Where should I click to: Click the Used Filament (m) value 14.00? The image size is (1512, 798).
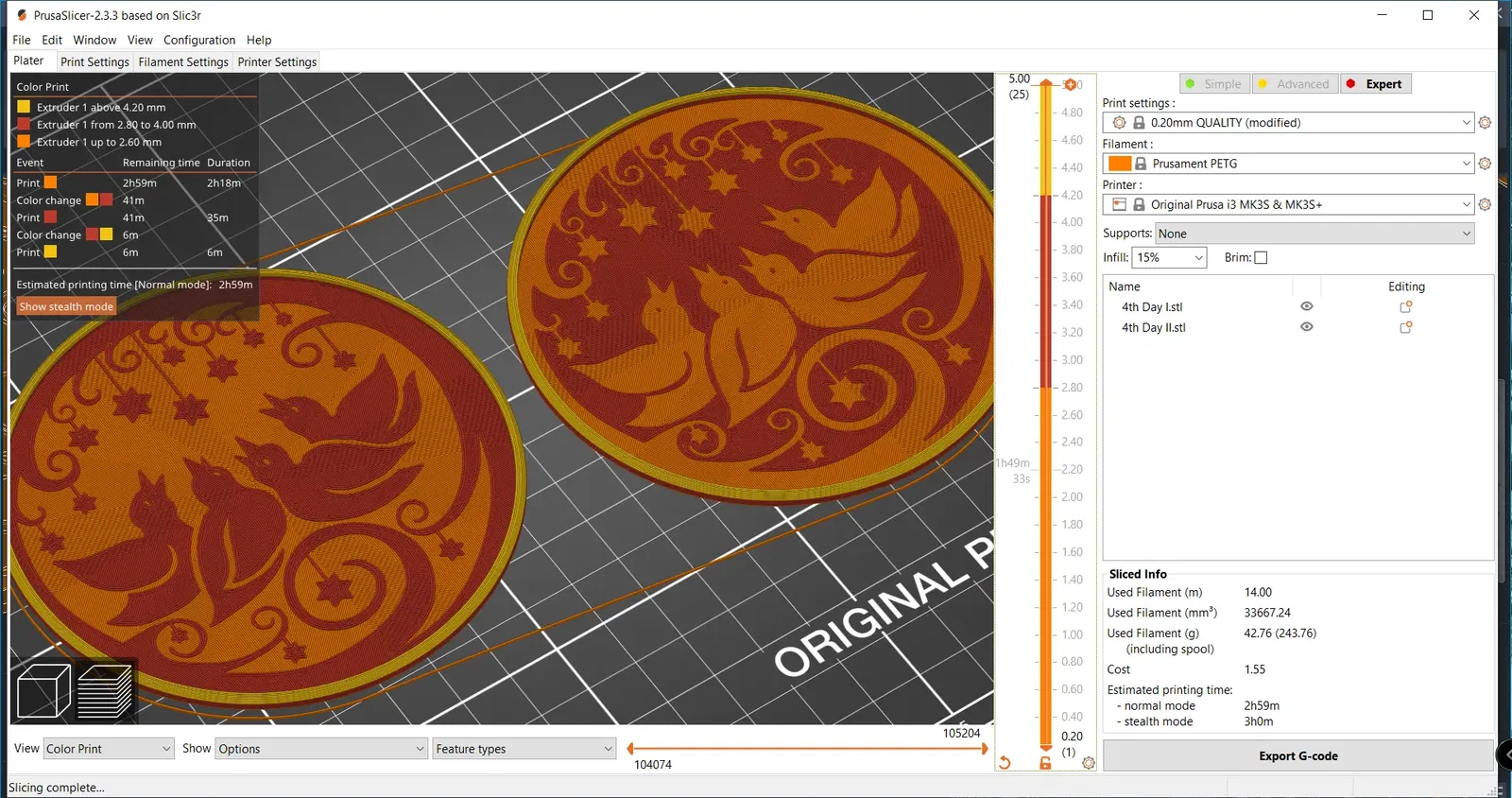(x=1258, y=593)
